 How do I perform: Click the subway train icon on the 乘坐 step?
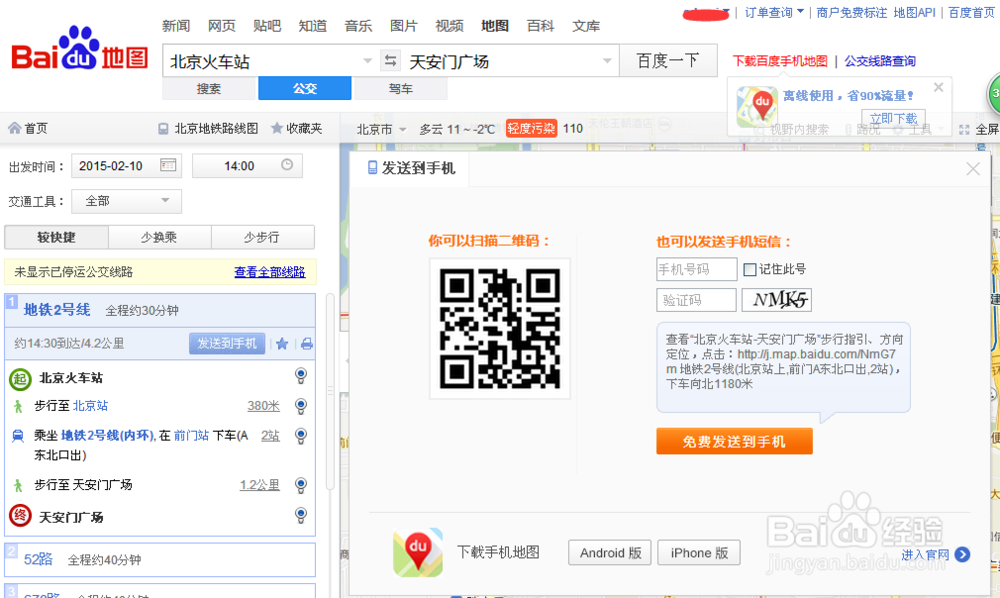[x=18, y=436]
